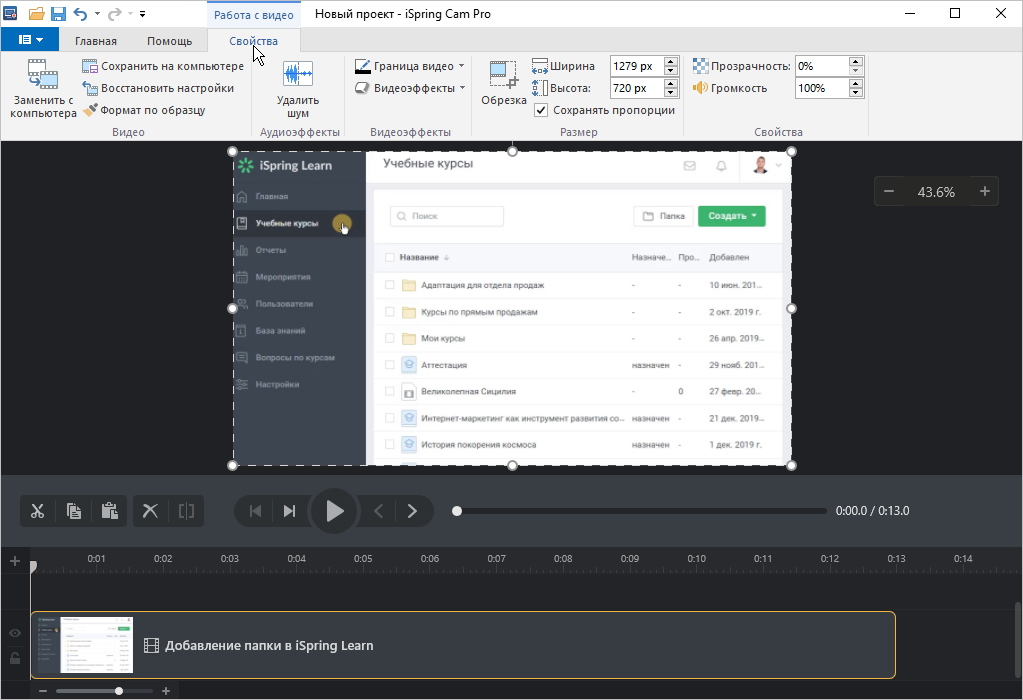The image size is (1023, 700).
Task: Activate Формат по образцу painter
Action: tap(144, 110)
